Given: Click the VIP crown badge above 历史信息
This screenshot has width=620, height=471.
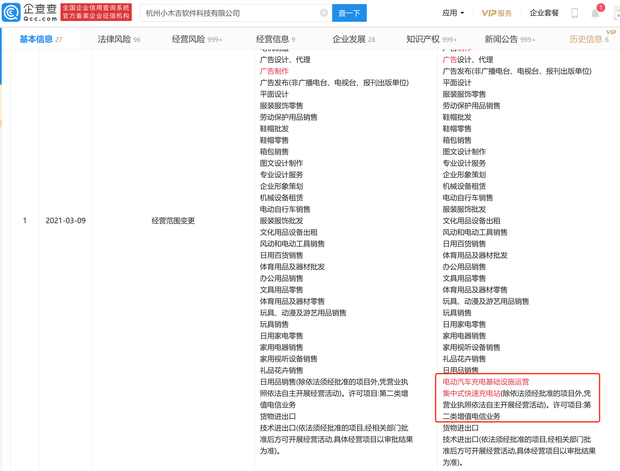Looking at the screenshot, I should (x=611, y=32).
